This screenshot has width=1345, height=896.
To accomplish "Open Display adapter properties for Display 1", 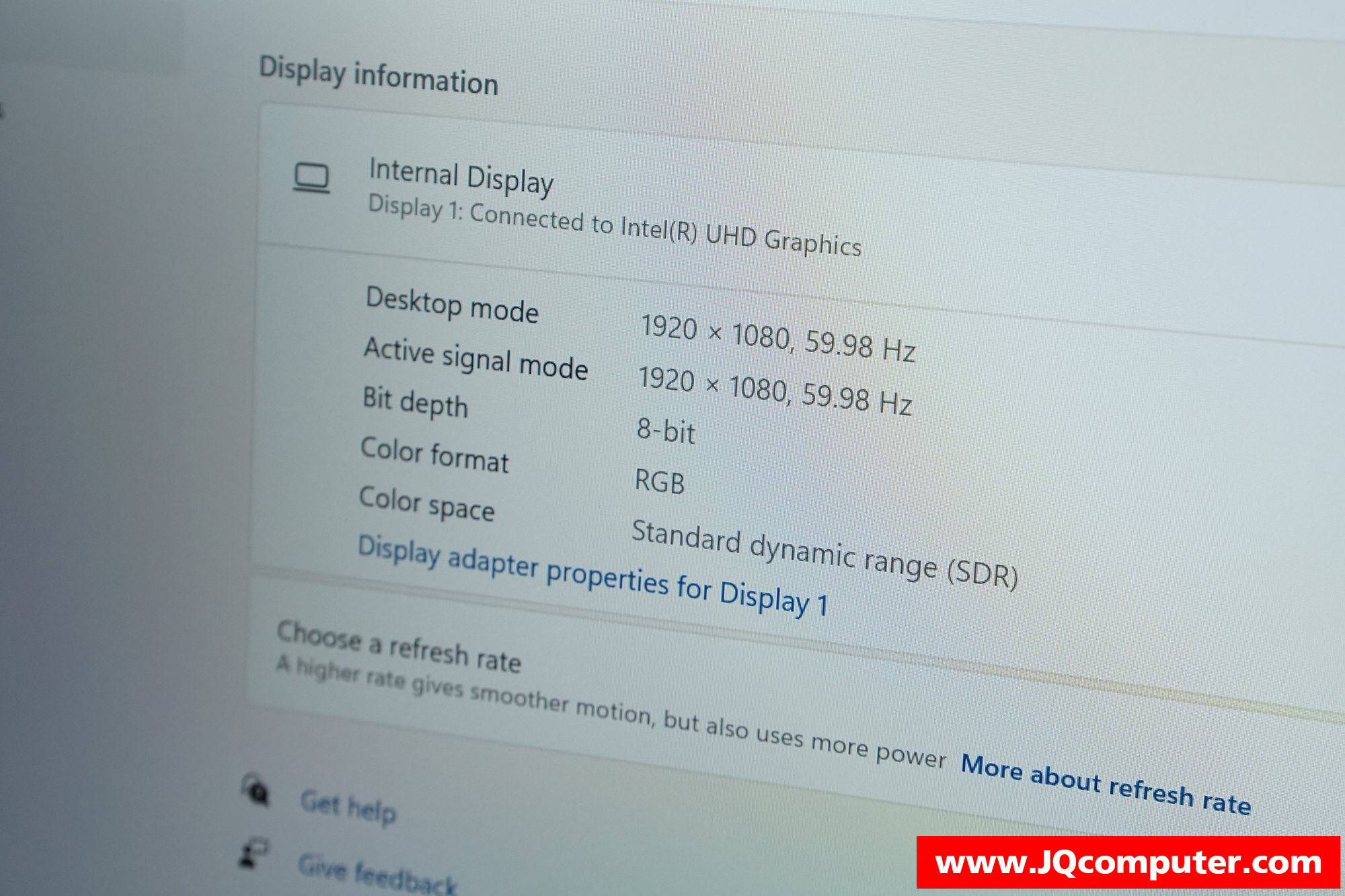I will click(592, 577).
